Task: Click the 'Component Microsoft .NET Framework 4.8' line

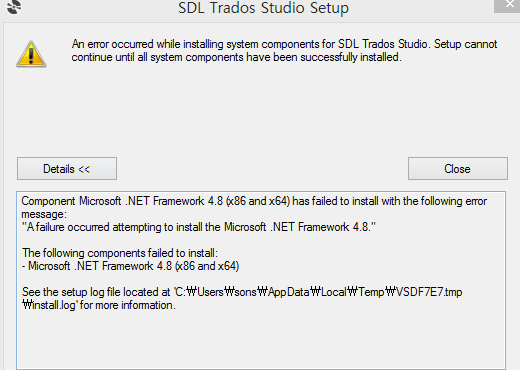Action: pos(254,201)
